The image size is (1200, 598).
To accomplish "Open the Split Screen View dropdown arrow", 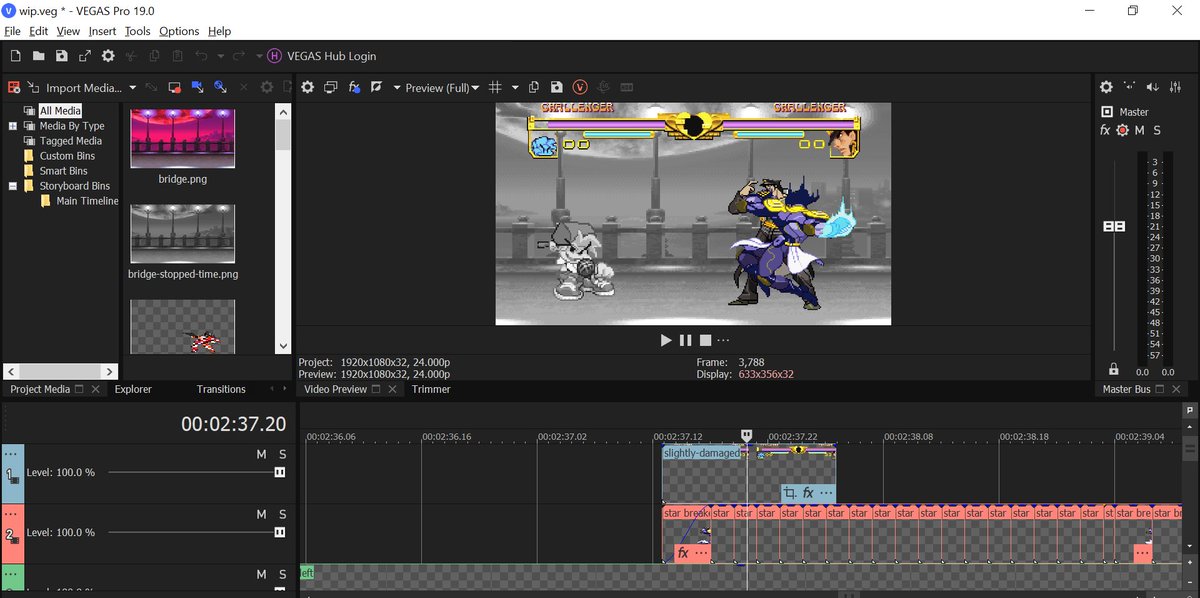I will point(397,88).
